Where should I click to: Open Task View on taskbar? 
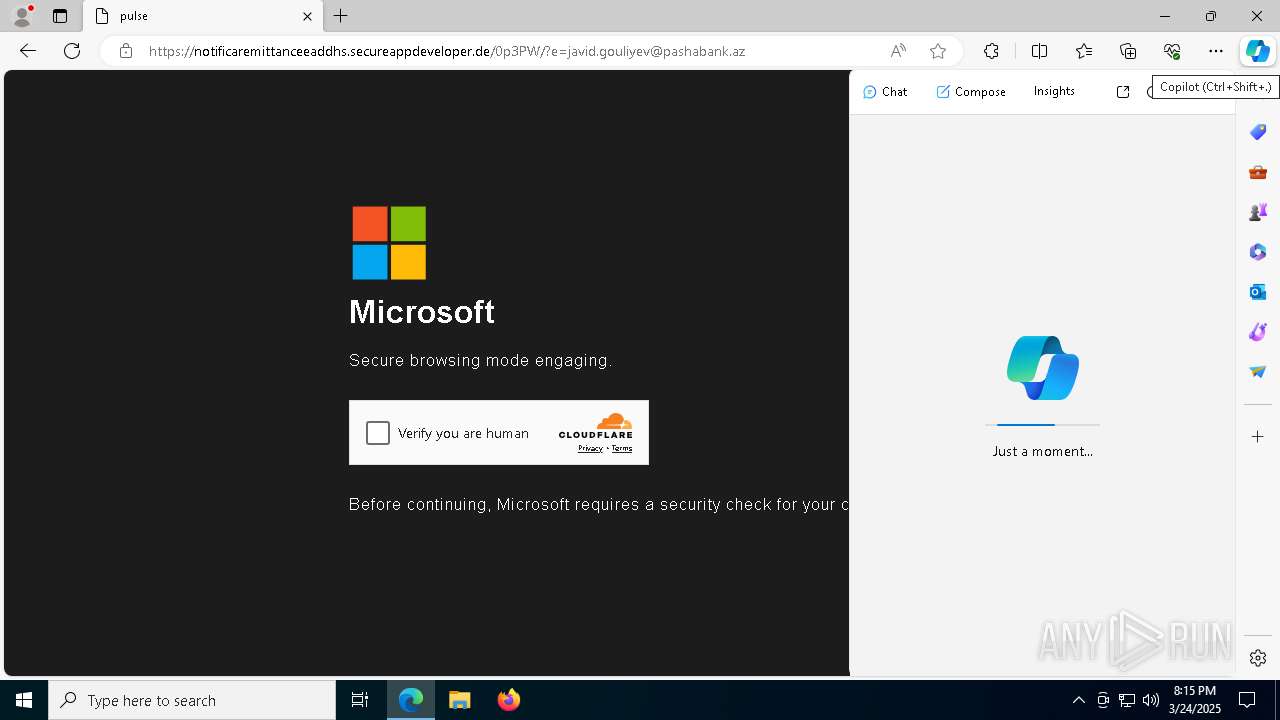[x=360, y=700]
